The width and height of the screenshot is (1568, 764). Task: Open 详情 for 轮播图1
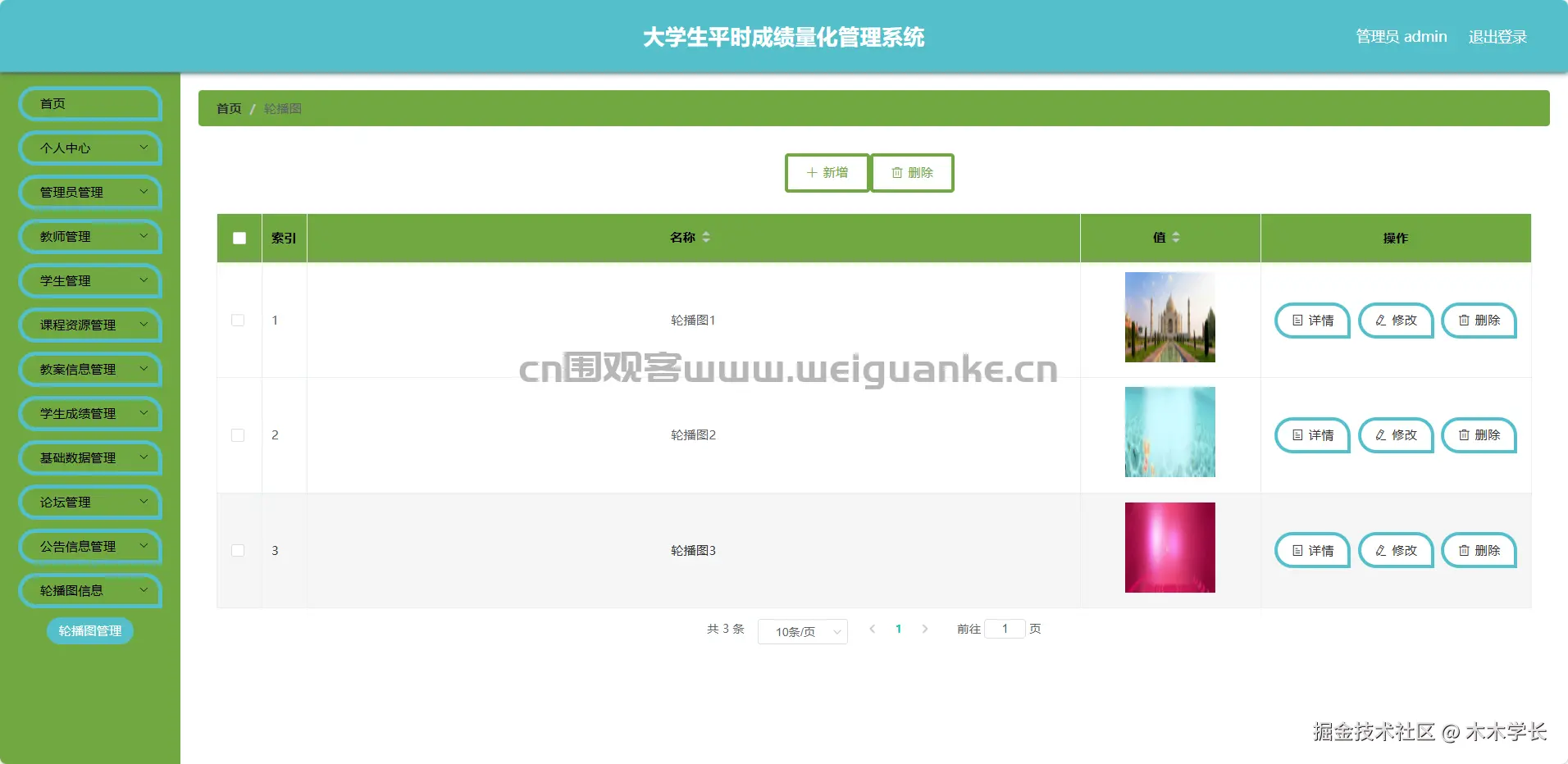pos(1312,321)
